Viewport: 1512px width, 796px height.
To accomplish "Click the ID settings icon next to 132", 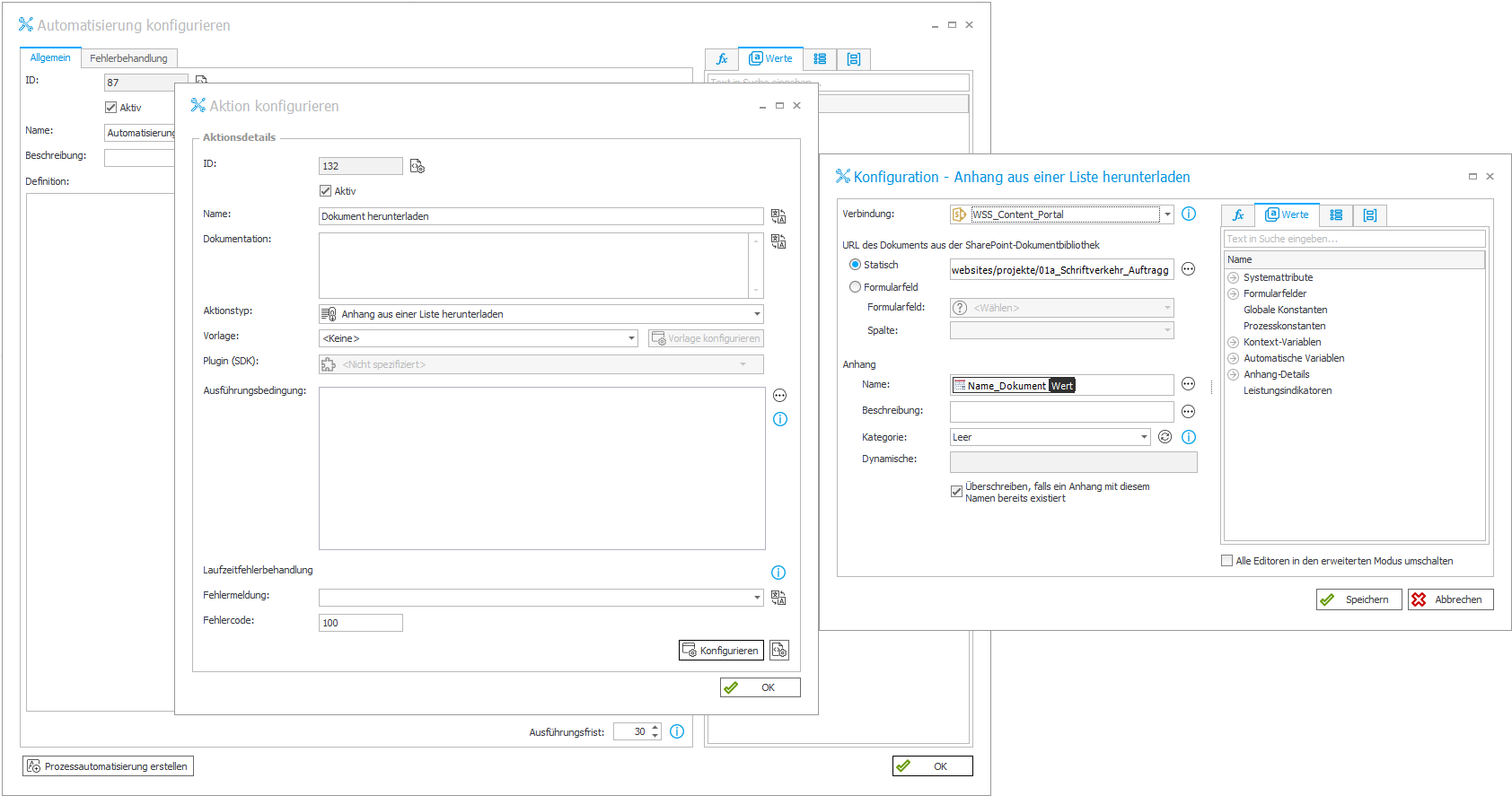I will pyautogui.click(x=418, y=166).
